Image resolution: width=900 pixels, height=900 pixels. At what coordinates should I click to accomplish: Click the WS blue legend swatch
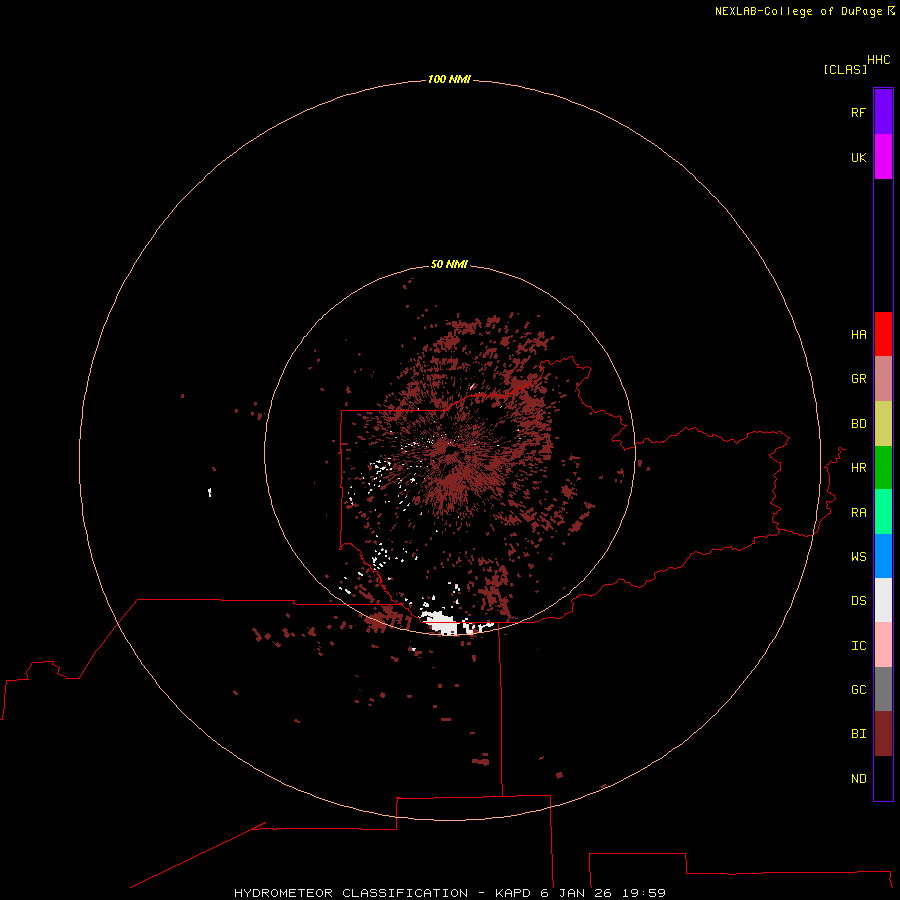click(883, 556)
